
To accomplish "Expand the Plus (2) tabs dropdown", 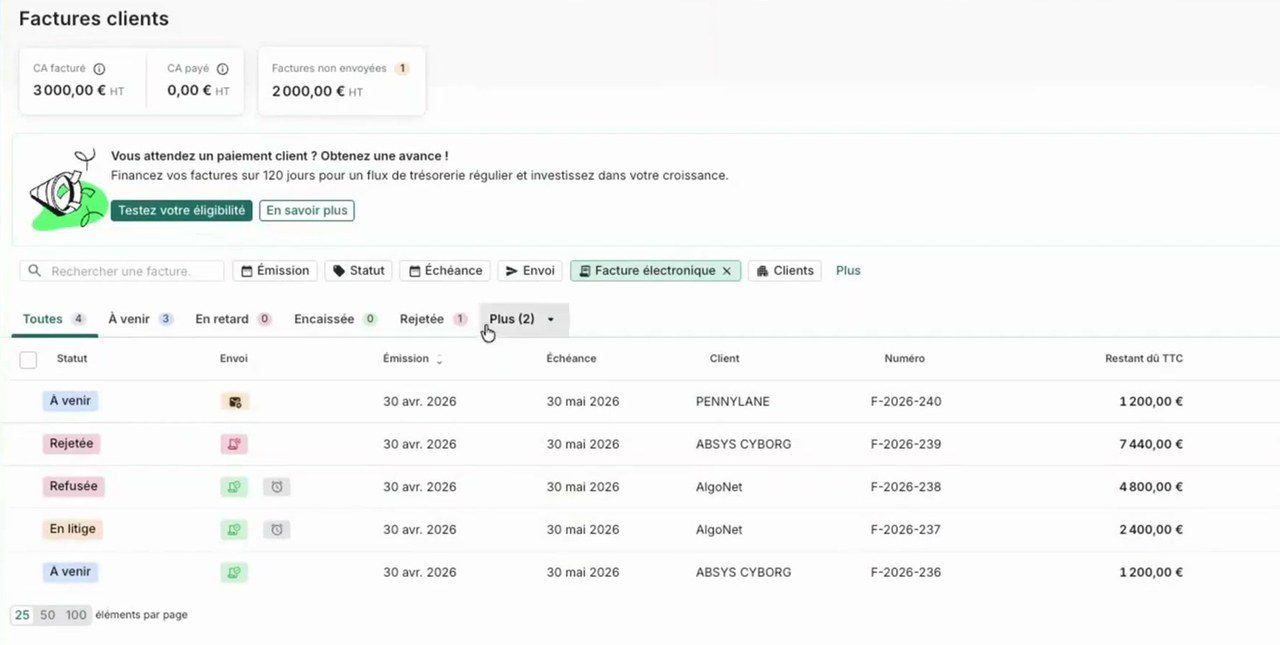I will click(x=524, y=319).
